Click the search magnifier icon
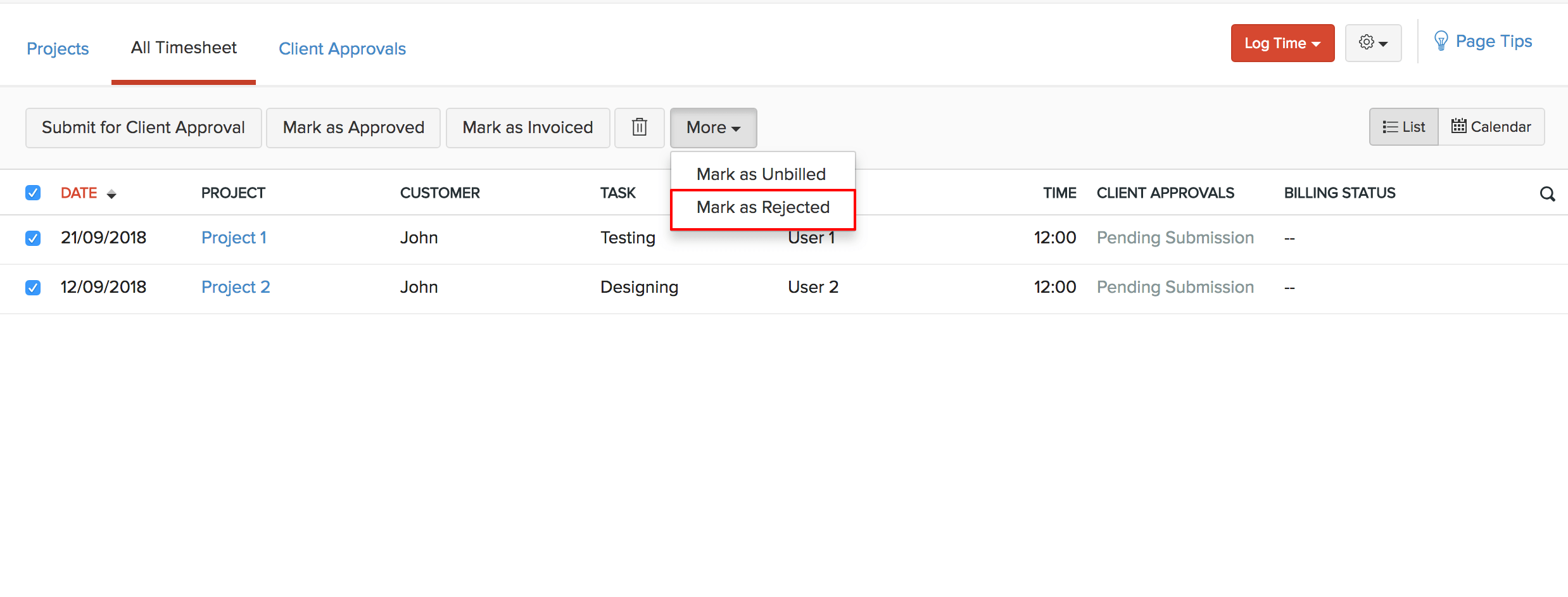The width and height of the screenshot is (1568, 597). 1547,194
